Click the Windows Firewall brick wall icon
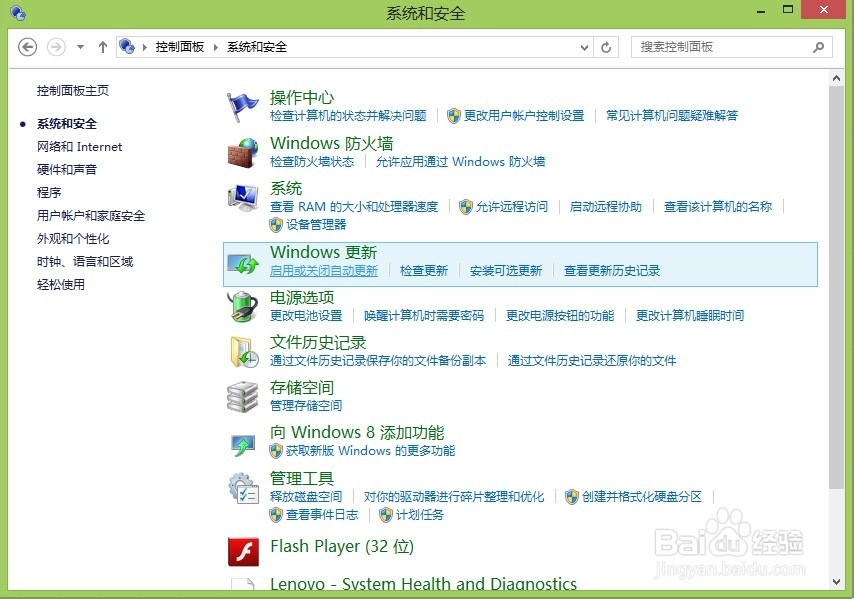Viewport: 854px width, 599px height. pos(242,153)
